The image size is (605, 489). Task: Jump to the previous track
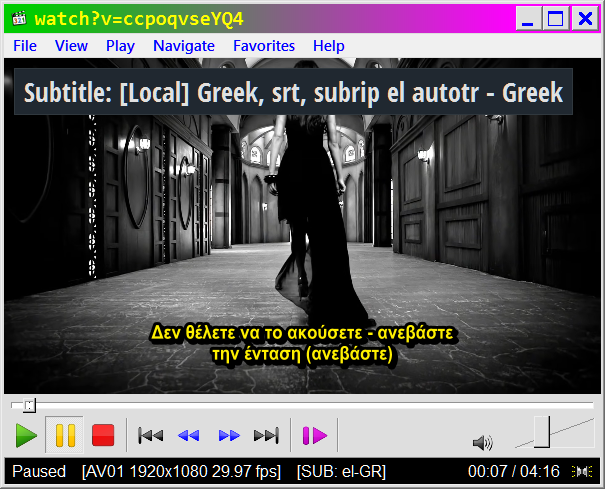[x=150, y=436]
